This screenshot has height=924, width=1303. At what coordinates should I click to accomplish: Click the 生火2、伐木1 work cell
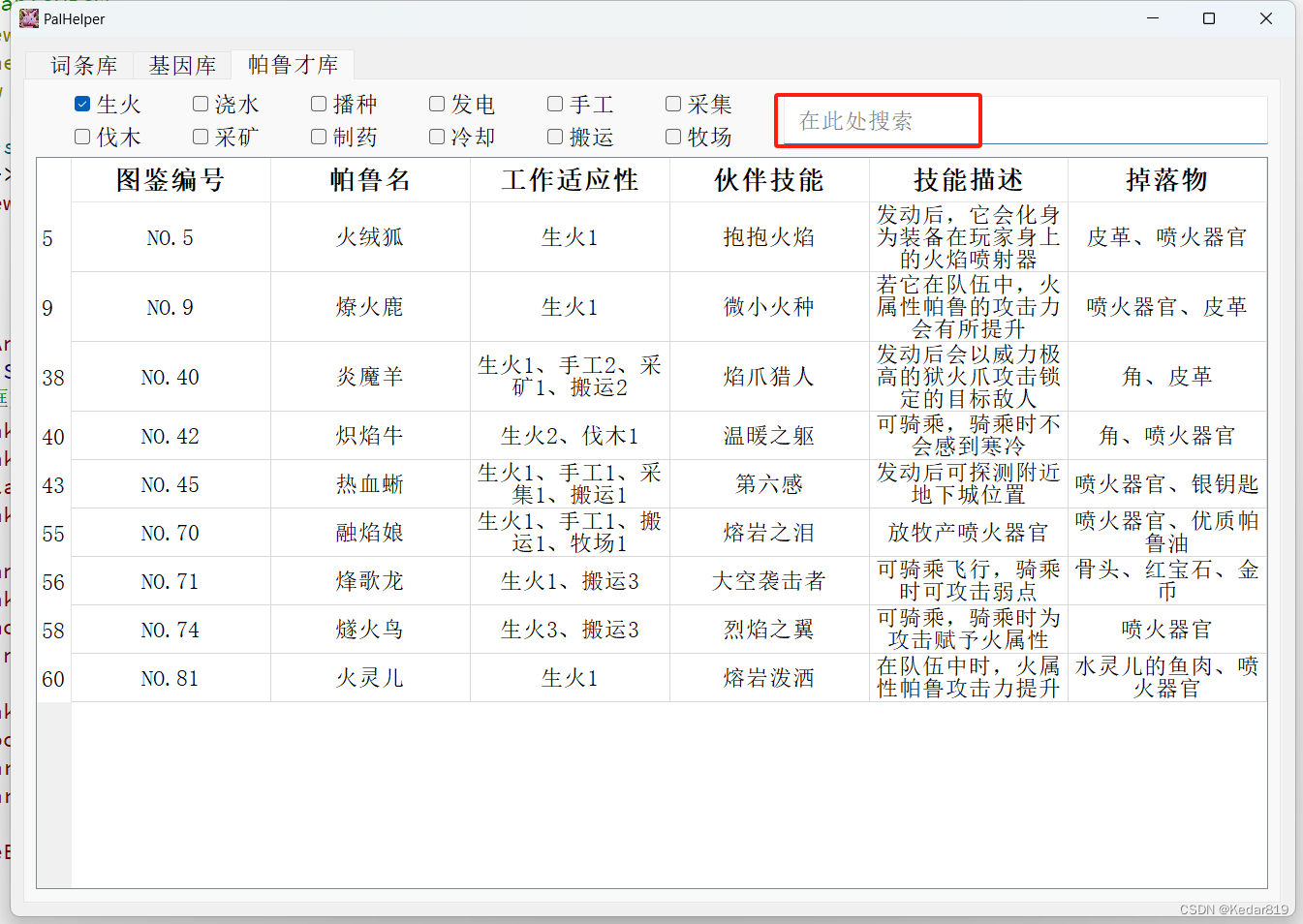pyautogui.click(x=570, y=436)
